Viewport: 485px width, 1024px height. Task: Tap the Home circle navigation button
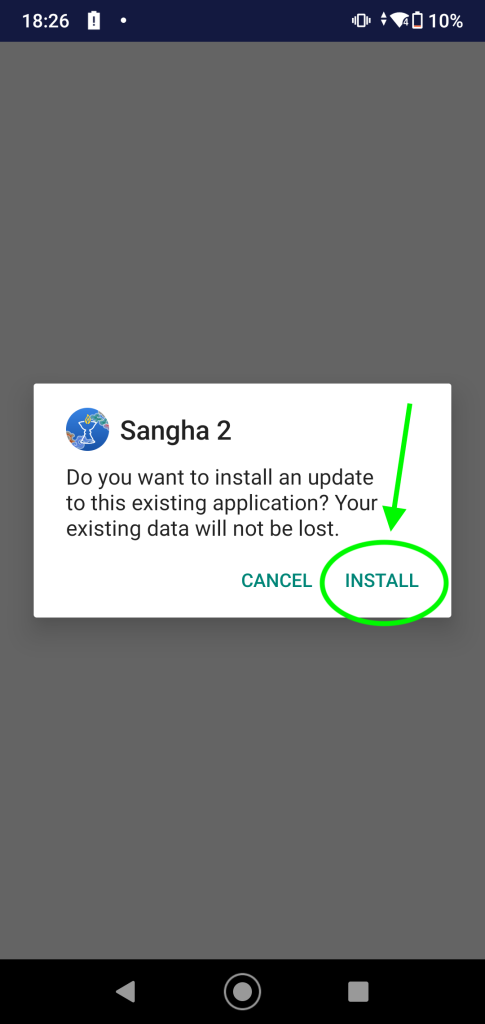pyautogui.click(x=242, y=991)
